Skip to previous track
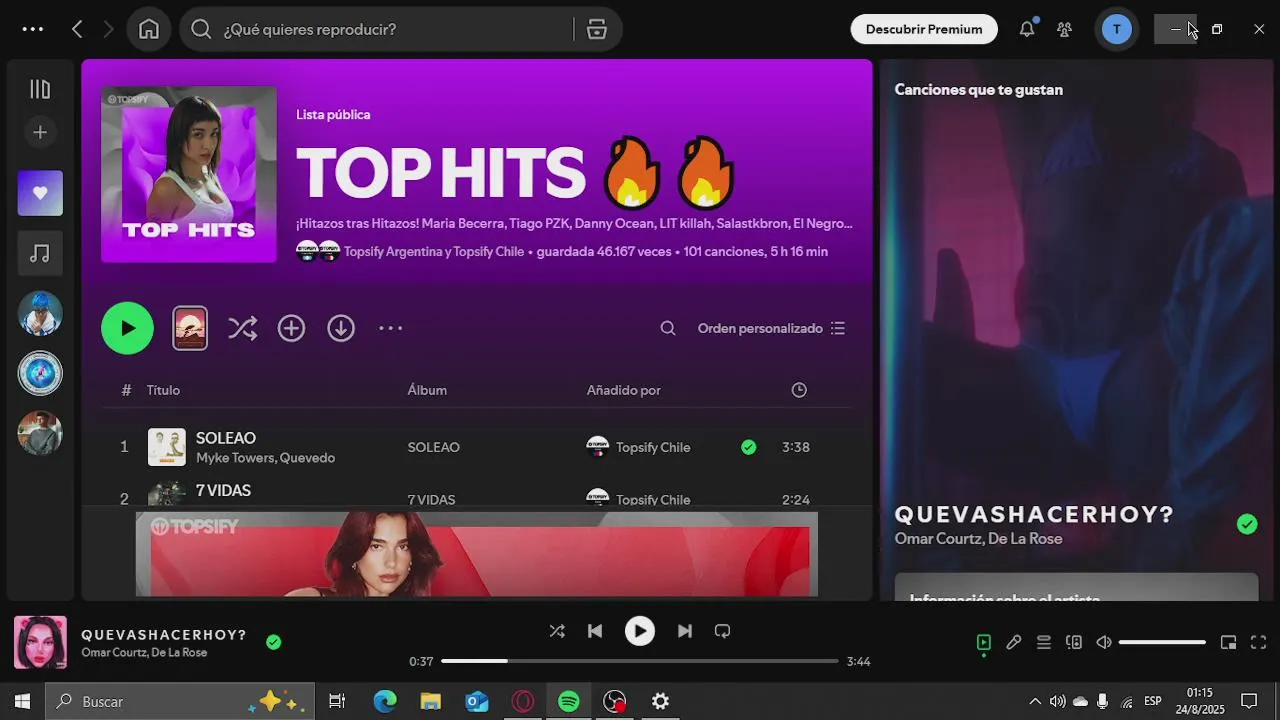The image size is (1280, 720). coord(595,631)
